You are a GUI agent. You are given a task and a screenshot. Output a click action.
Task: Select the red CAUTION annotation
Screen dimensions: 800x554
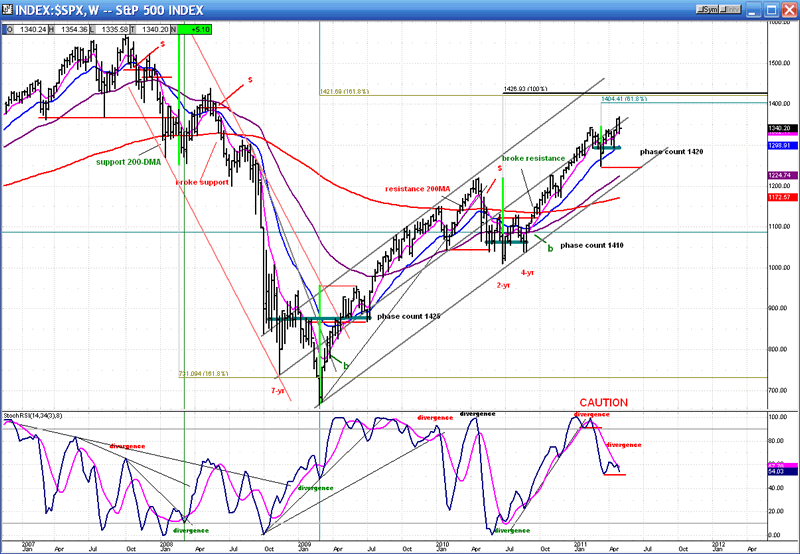[603, 403]
